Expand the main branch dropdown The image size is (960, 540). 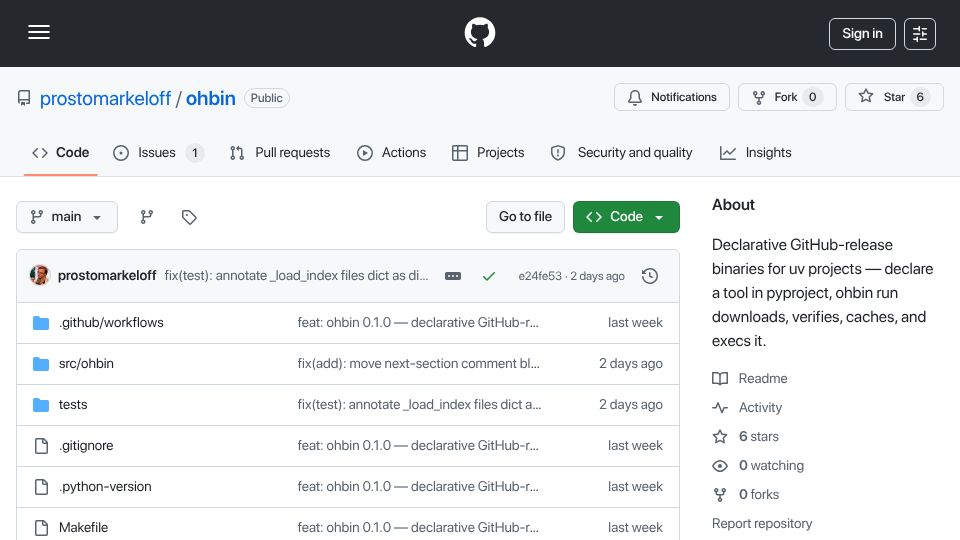[x=67, y=217]
